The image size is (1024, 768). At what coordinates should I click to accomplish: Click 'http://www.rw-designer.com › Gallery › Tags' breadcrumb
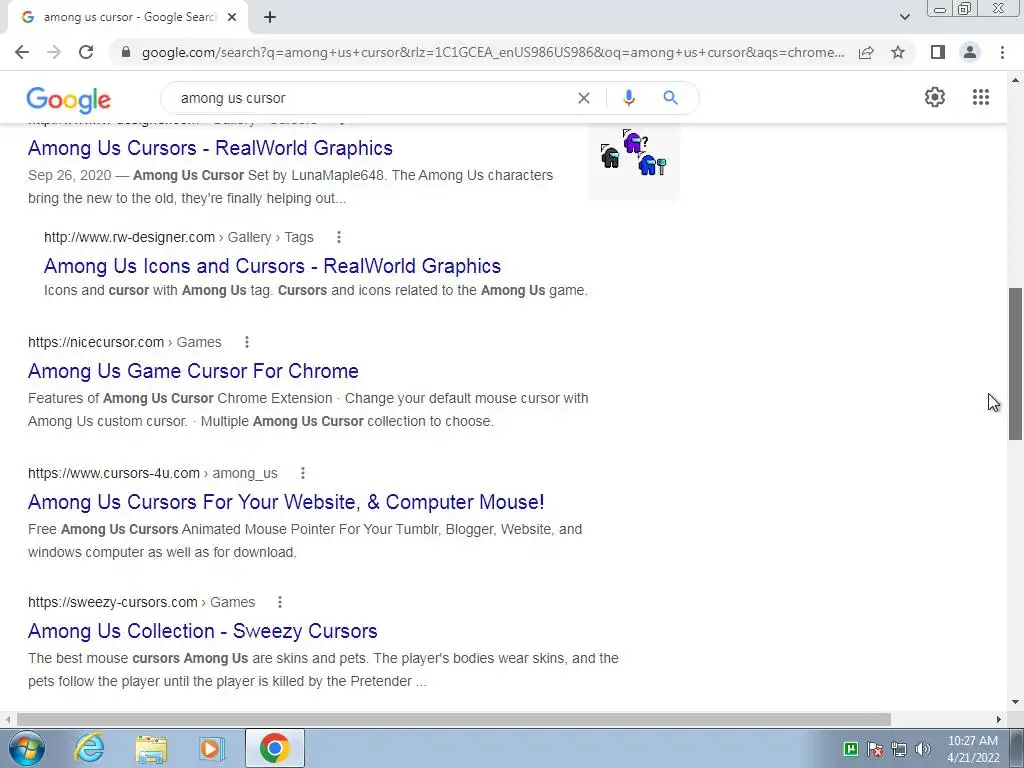click(x=178, y=237)
